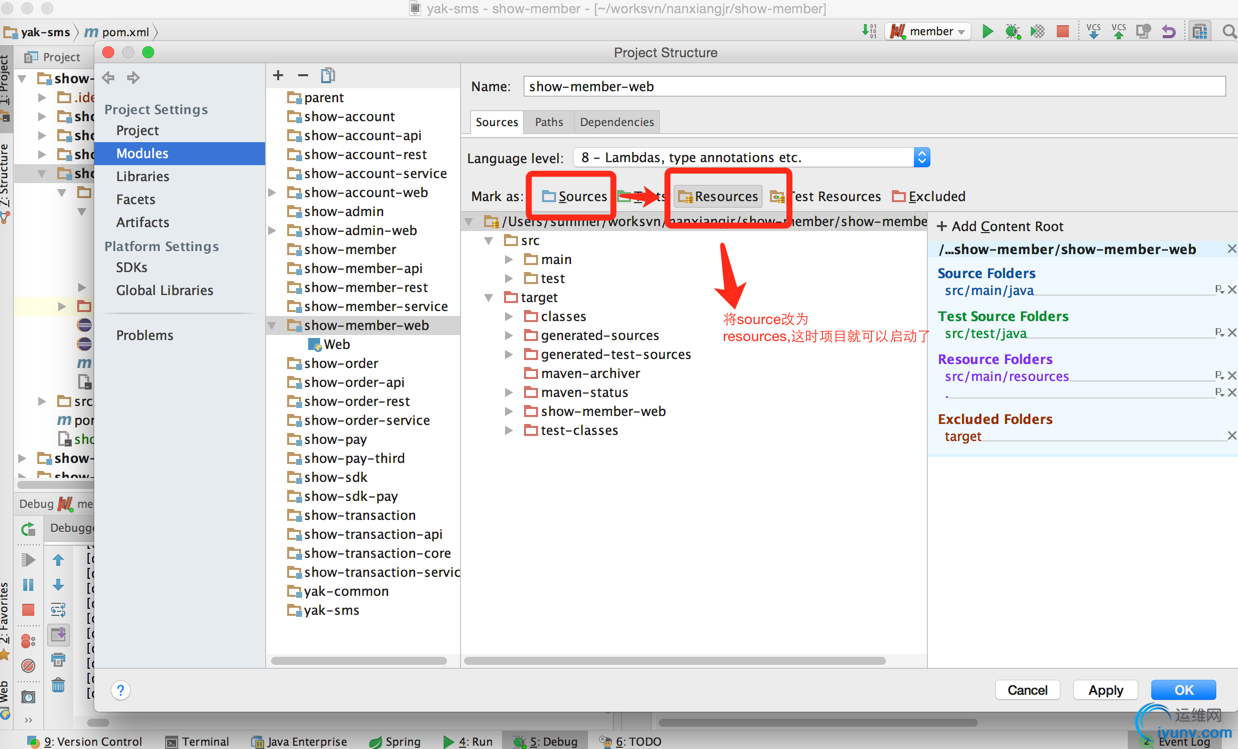This screenshot has width=1238, height=749.
Task: Mark selected folder as Sources
Action: (x=574, y=196)
